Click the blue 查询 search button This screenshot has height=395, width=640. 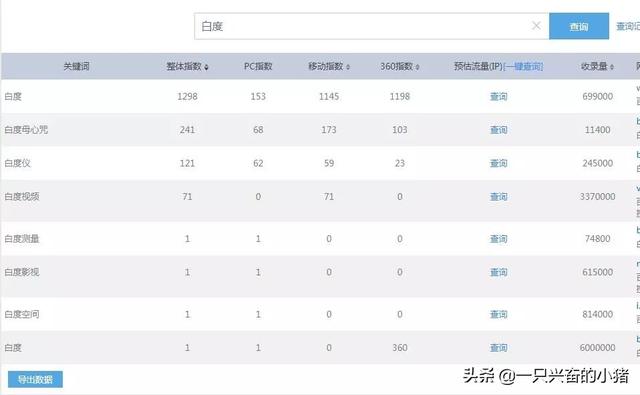579,26
